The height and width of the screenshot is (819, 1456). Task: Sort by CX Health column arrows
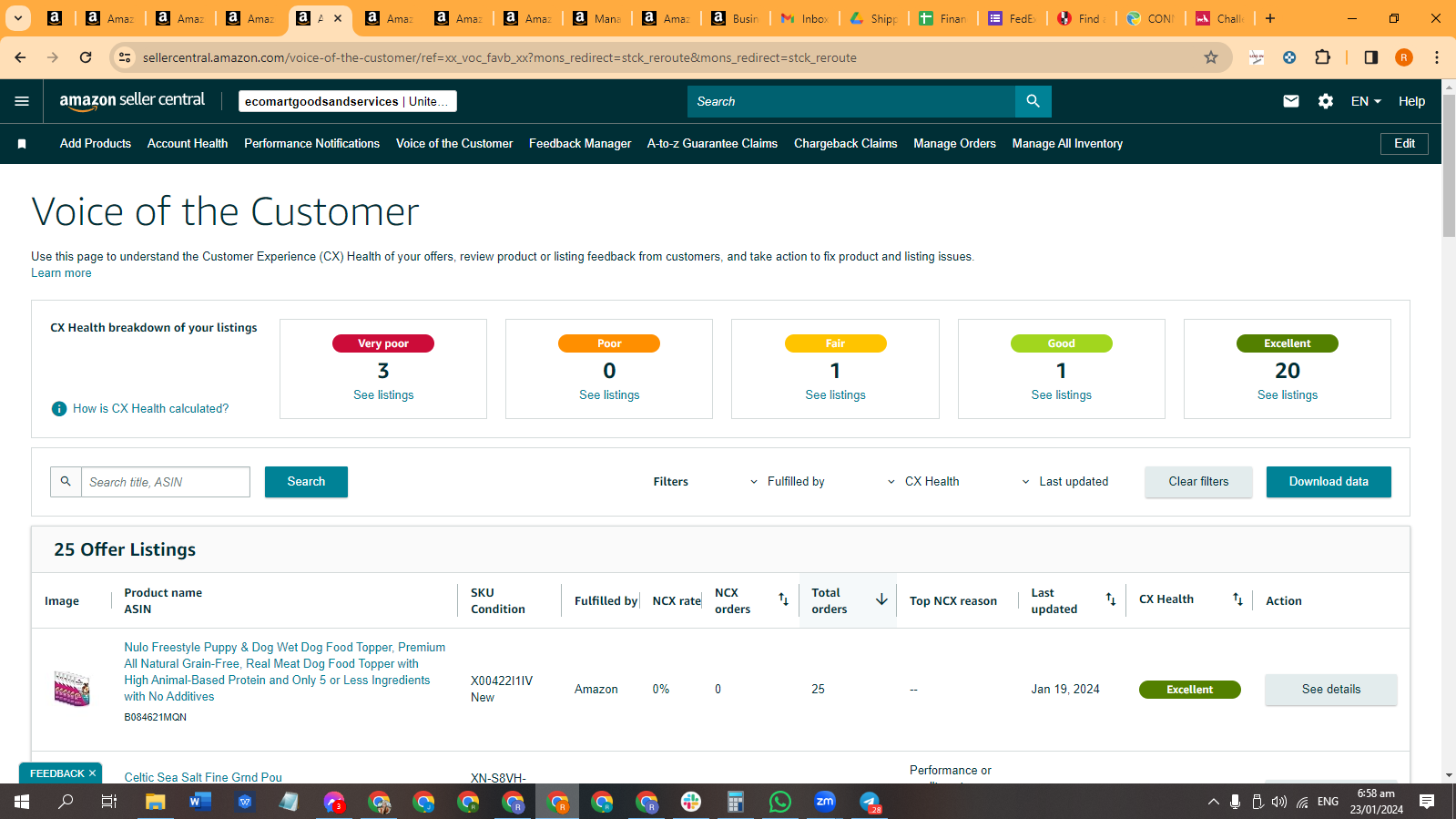point(1237,599)
